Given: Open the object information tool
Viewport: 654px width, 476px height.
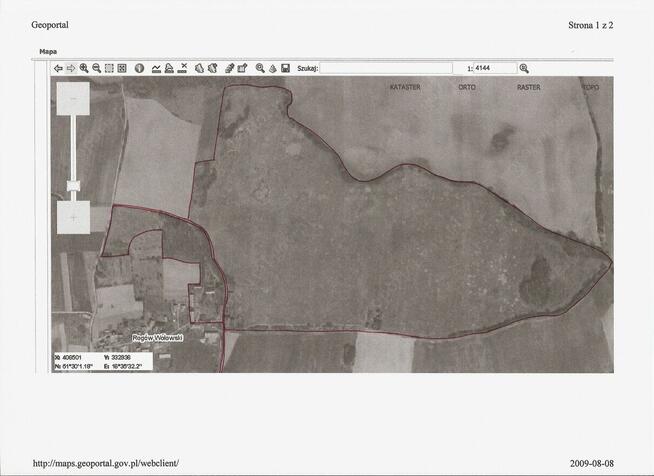Looking at the screenshot, I should click(140, 68).
